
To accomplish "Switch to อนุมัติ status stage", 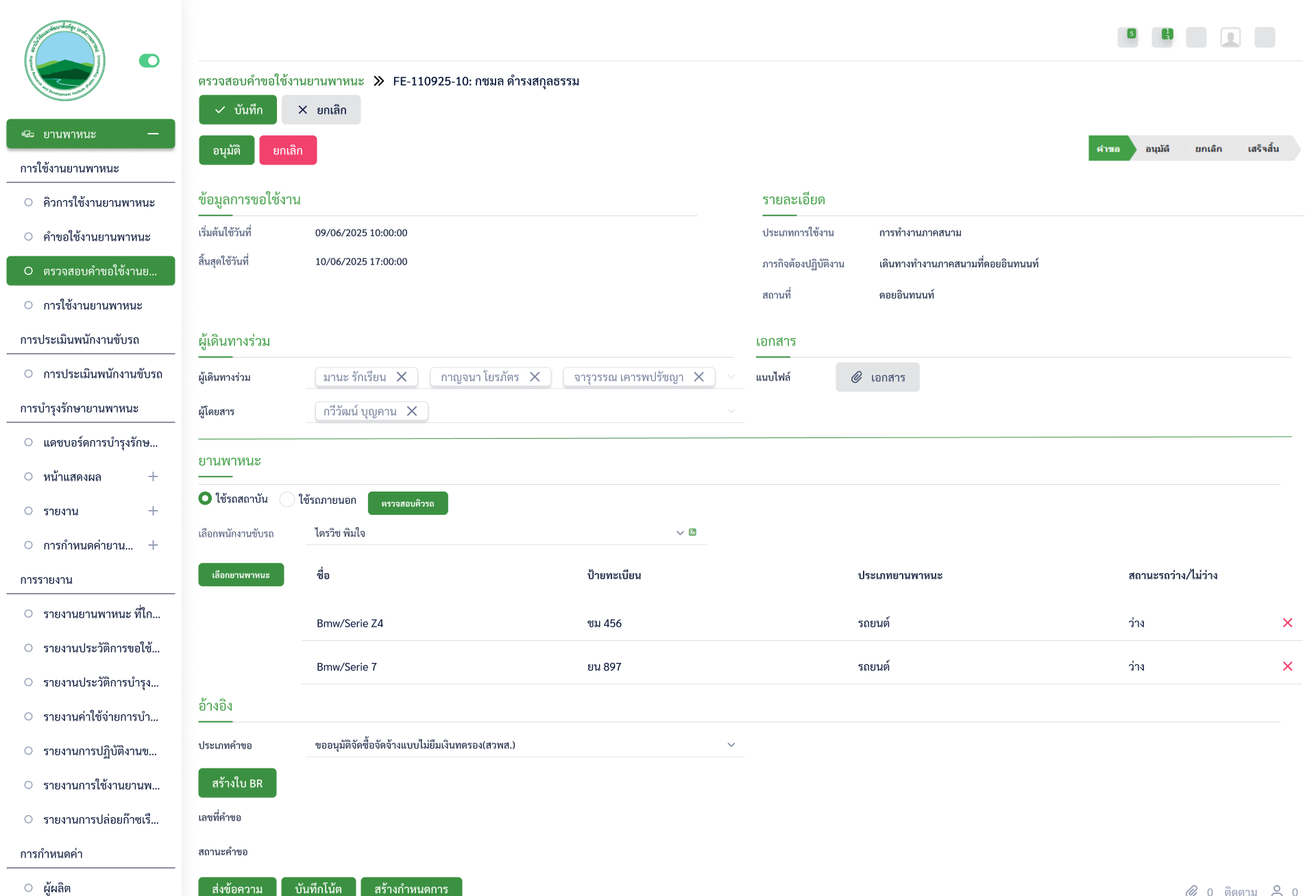I will click(x=1157, y=149).
